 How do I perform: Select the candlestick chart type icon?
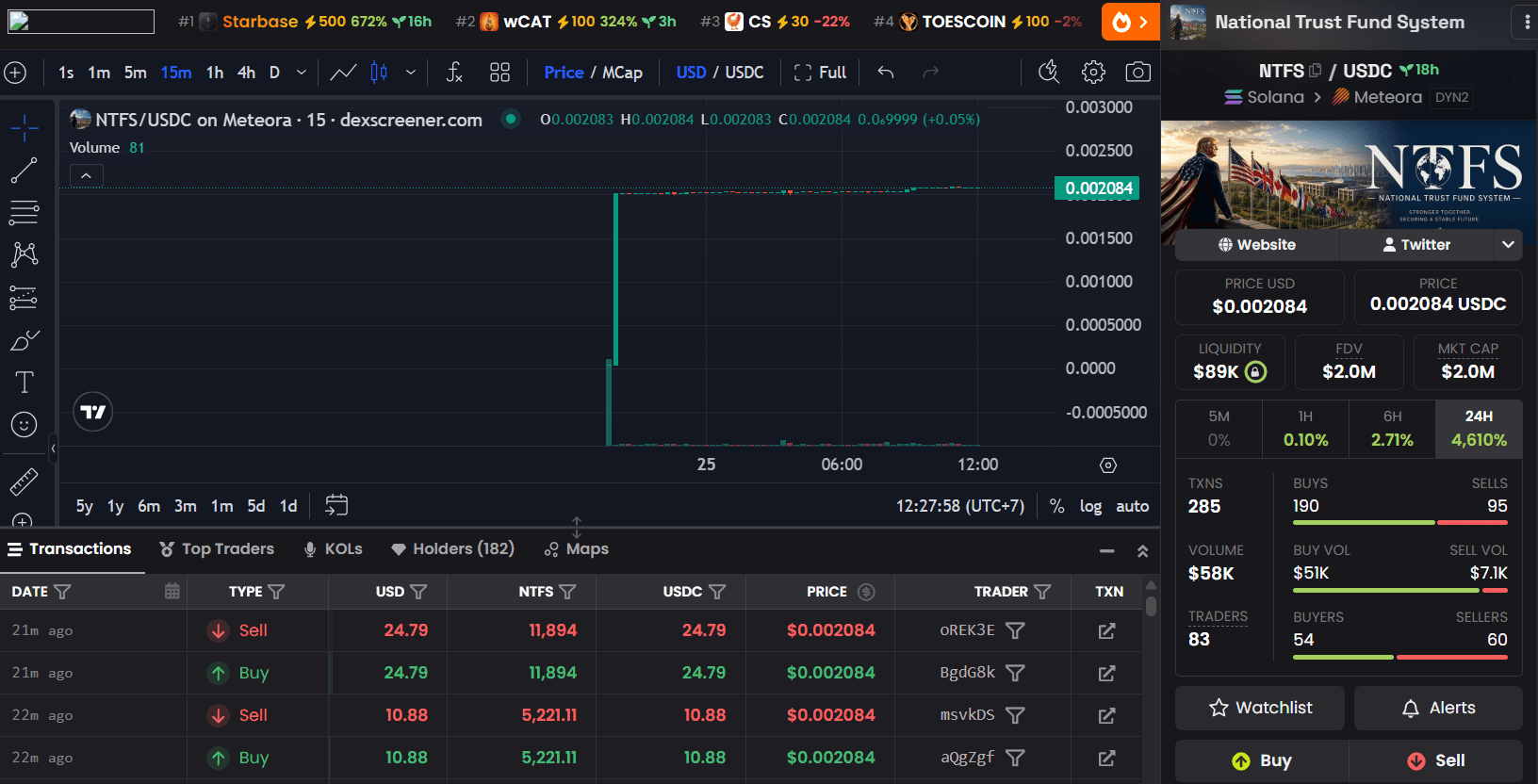click(x=379, y=73)
